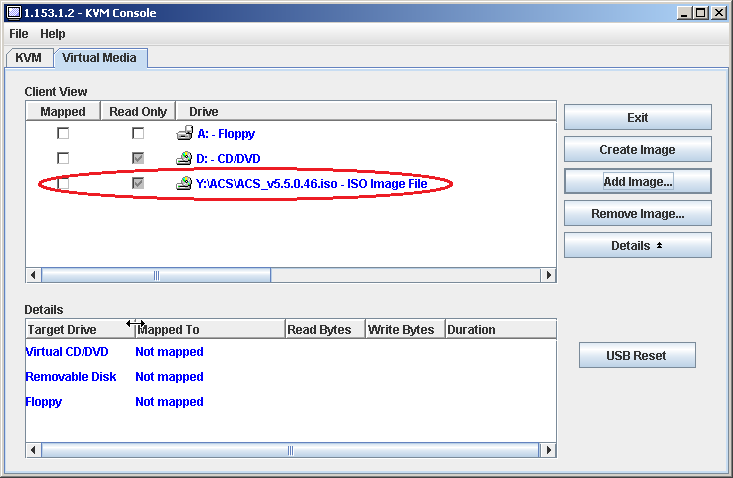This screenshot has height=478, width=733.
Task: Select the 'Floppy' target drive row
Action: [43, 402]
